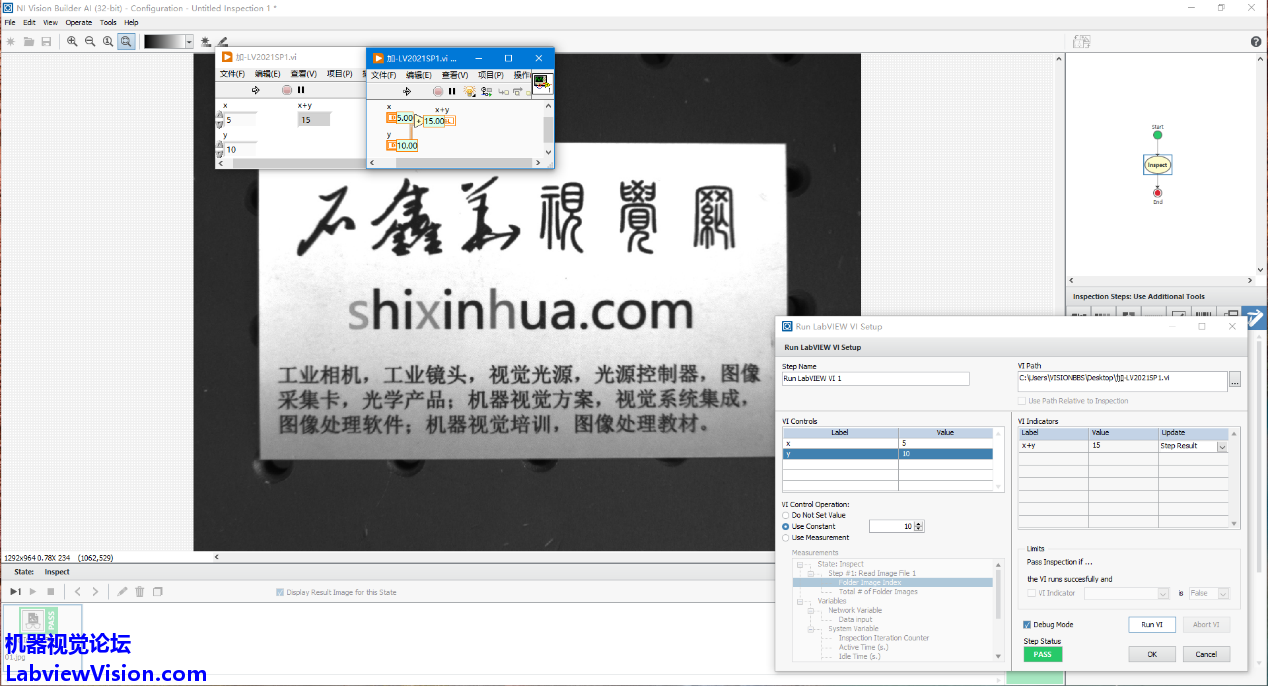The height and width of the screenshot is (686, 1268).
Task: Click the Inspect state node in the diagram
Action: click(1157, 164)
